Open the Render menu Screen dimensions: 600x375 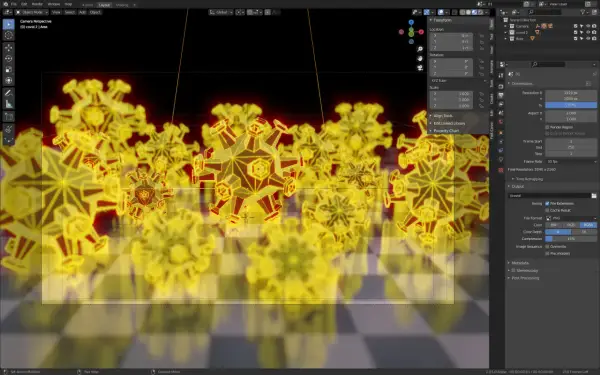point(37,4)
